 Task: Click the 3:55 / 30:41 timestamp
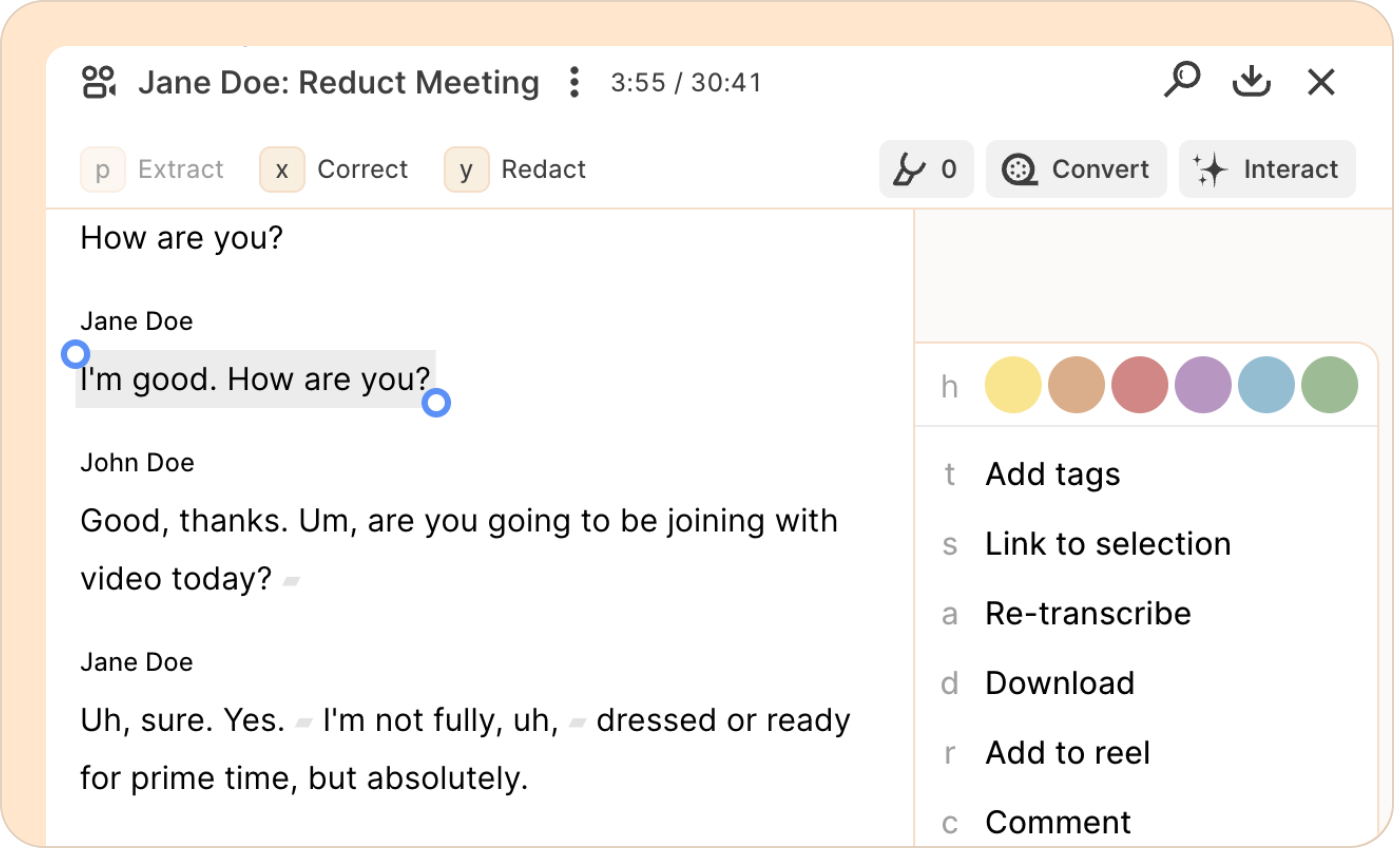click(686, 82)
